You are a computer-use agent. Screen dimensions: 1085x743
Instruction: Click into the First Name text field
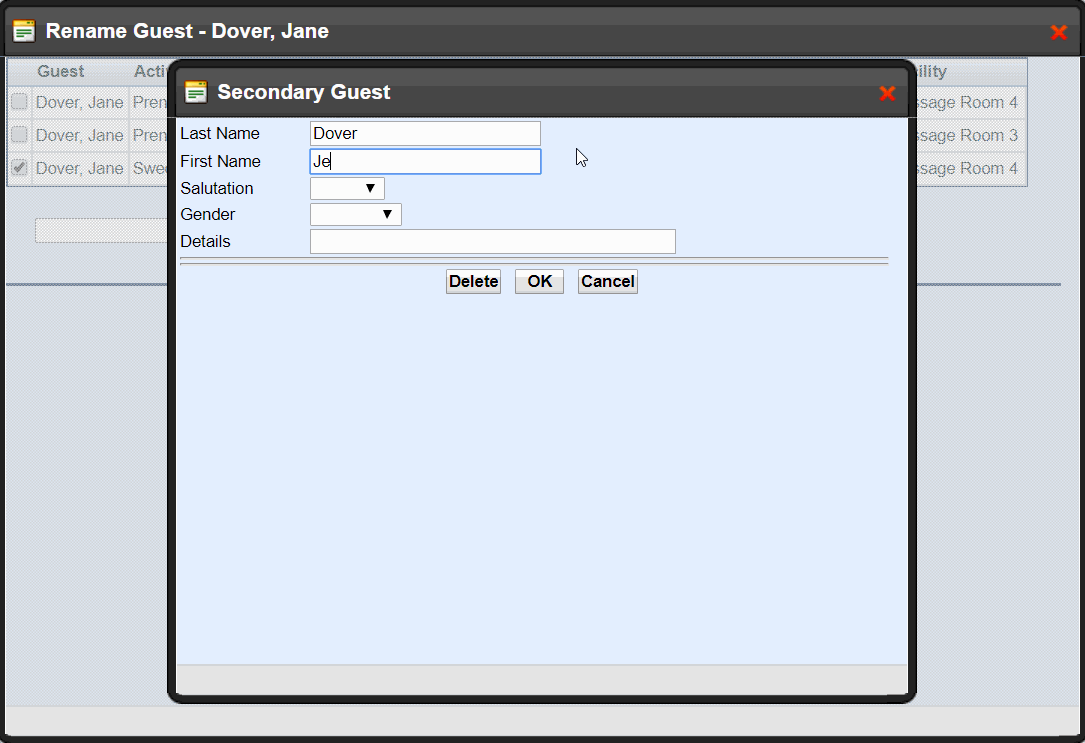coord(425,162)
